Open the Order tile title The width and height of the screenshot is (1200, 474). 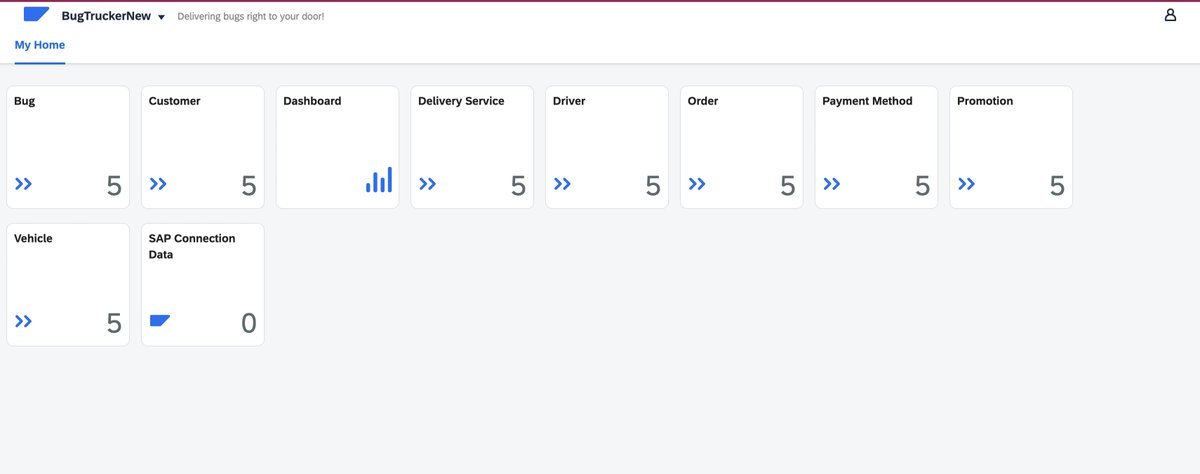(703, 101)
